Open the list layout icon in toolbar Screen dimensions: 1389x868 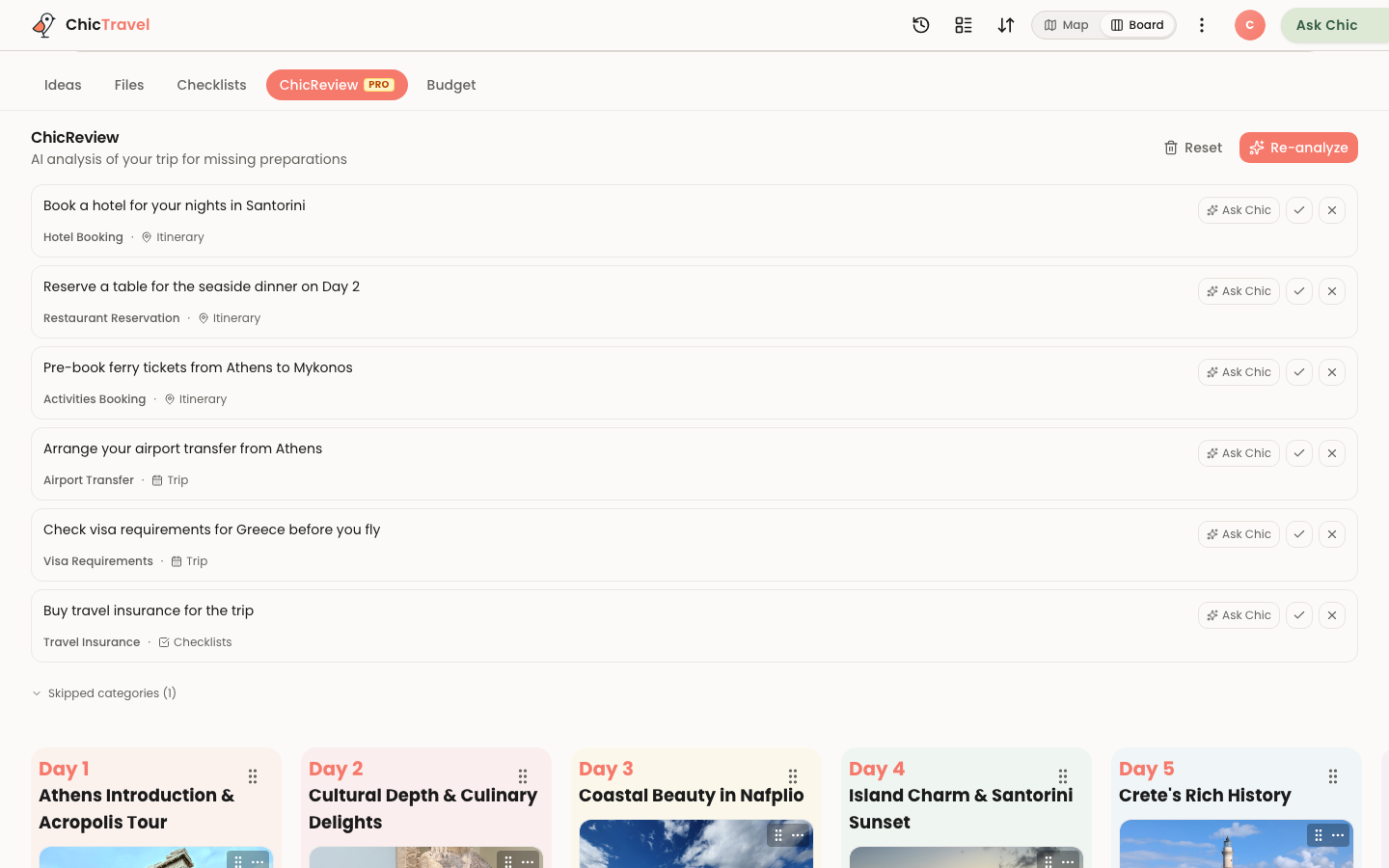point(964,25)
